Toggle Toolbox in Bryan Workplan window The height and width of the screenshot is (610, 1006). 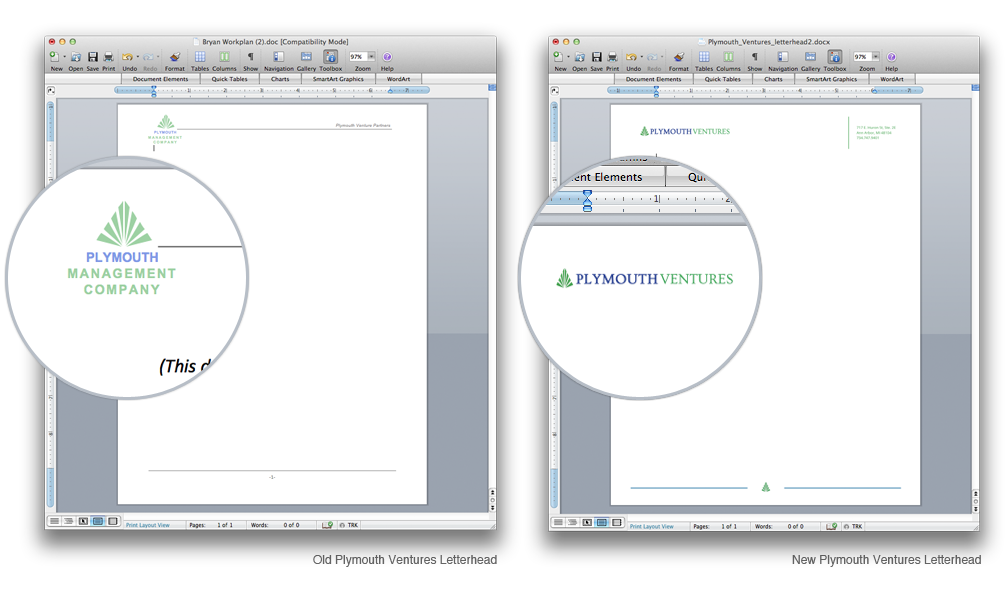pos(330,57)
